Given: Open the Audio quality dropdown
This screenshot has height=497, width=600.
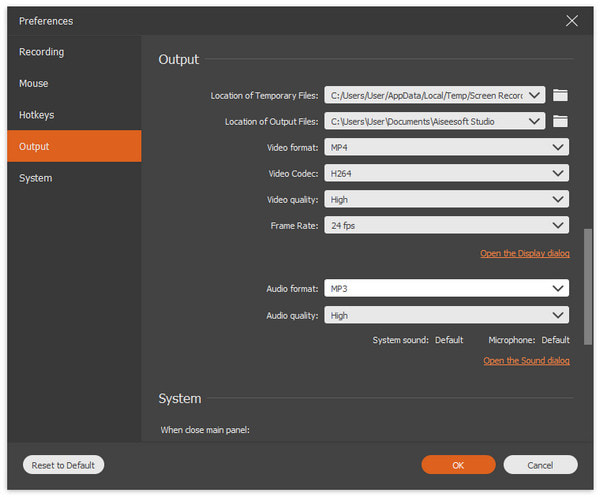Looking at the screenshot, I should coord(447,315).
